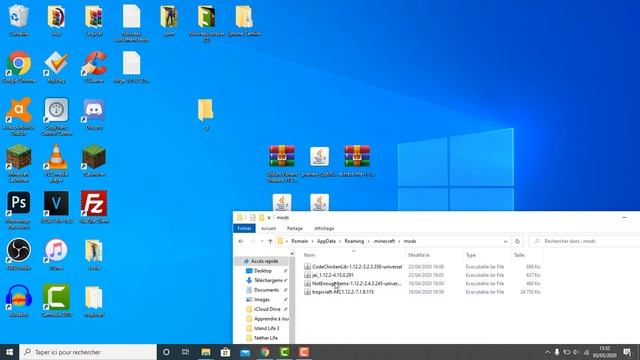Select the first WinRAR archive on desktop
Viewport: 640px width, 360px height.
pyautogui.click(x=282, y=163)
